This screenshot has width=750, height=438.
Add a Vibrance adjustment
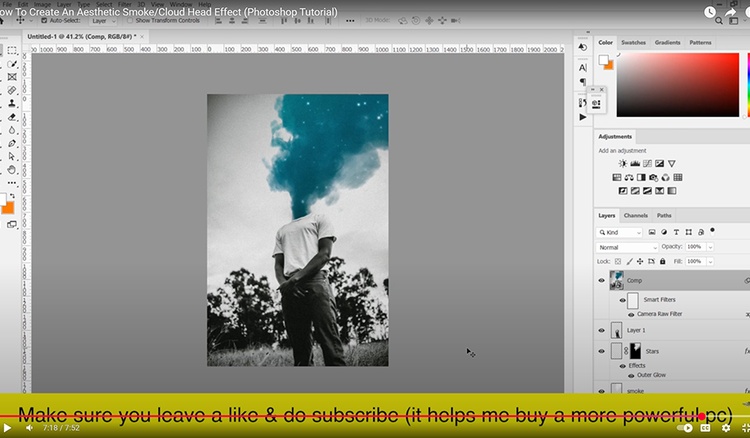672,164
